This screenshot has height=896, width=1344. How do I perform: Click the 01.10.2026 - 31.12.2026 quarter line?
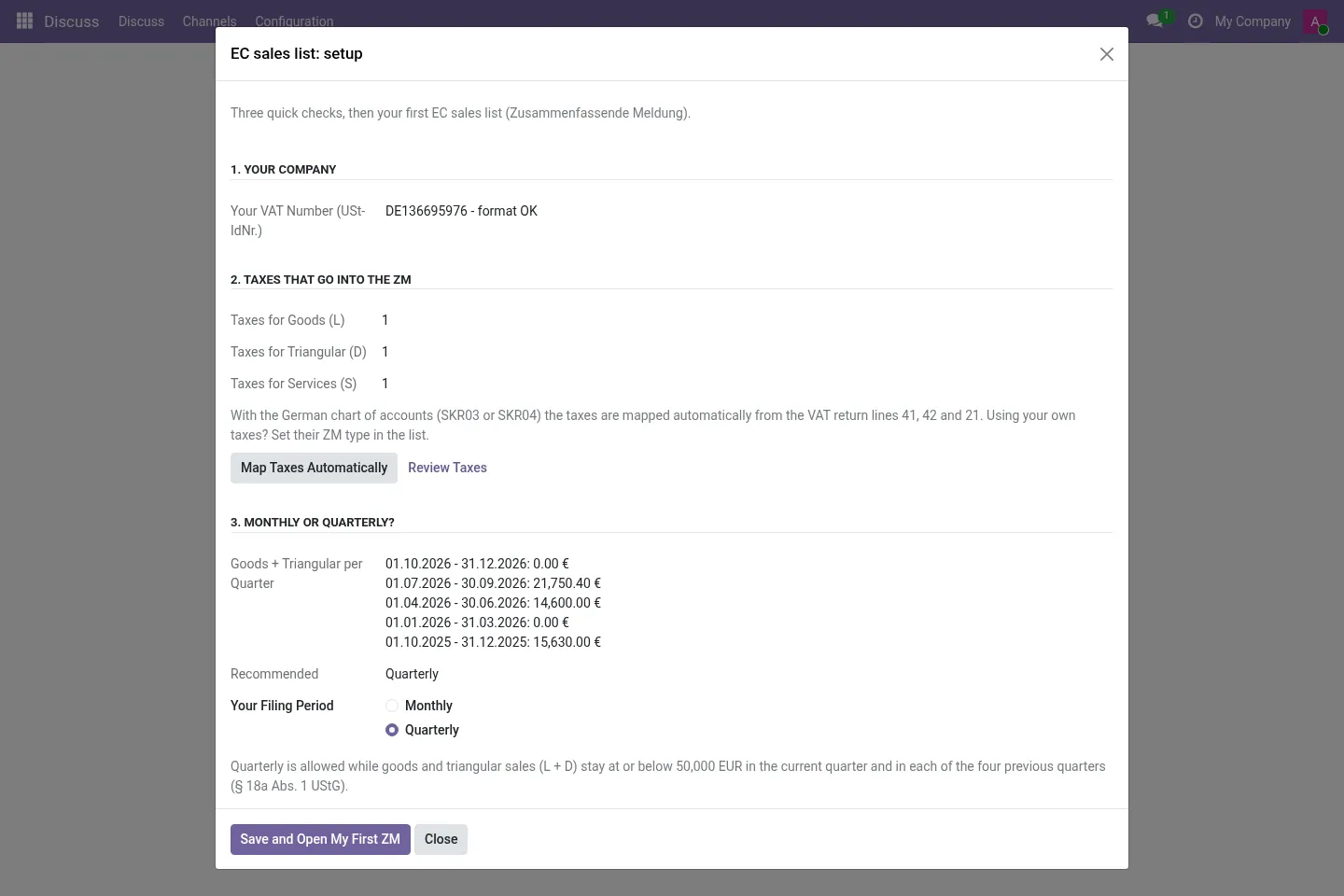(477, 564)
